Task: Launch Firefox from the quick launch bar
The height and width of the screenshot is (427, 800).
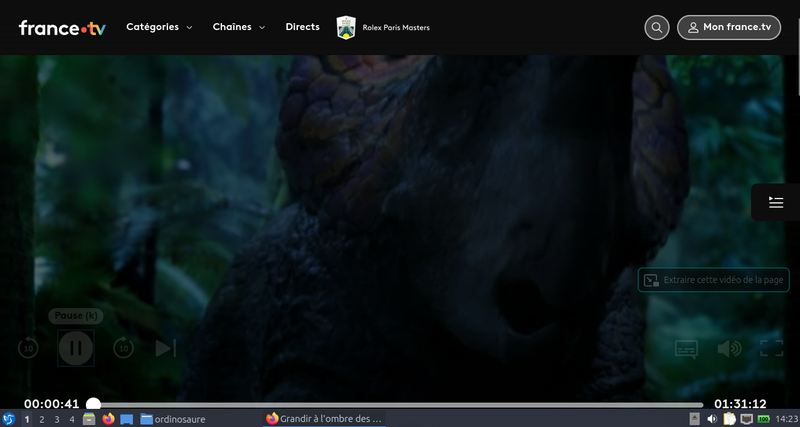Action: click(108, 419)
